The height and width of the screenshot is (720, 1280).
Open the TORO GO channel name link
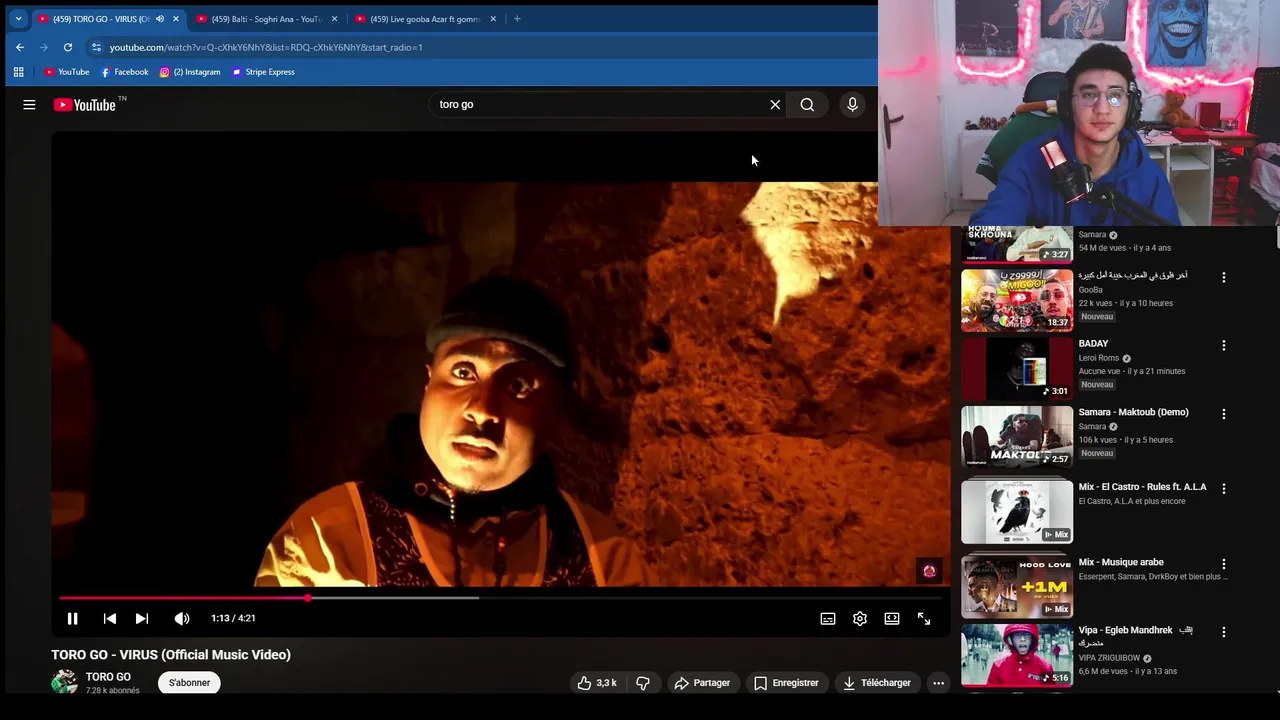pyautogui.click(x=108, y=677)
